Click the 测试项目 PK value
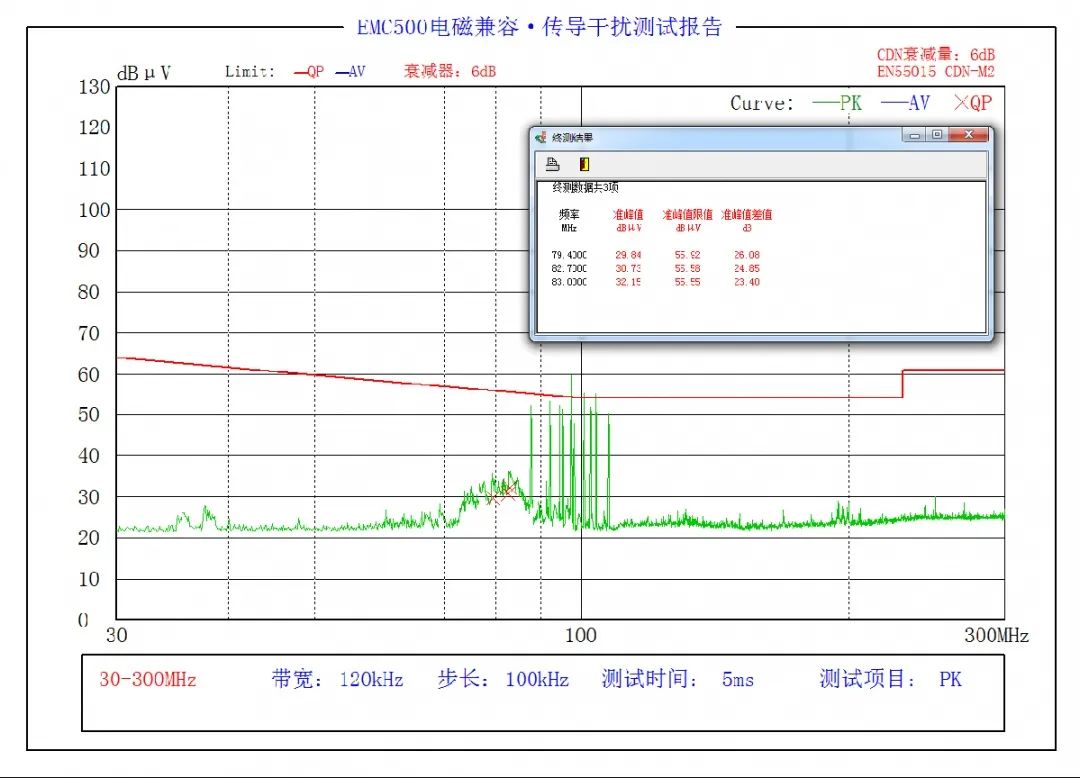1080x778 pixels. pos(950,680)
